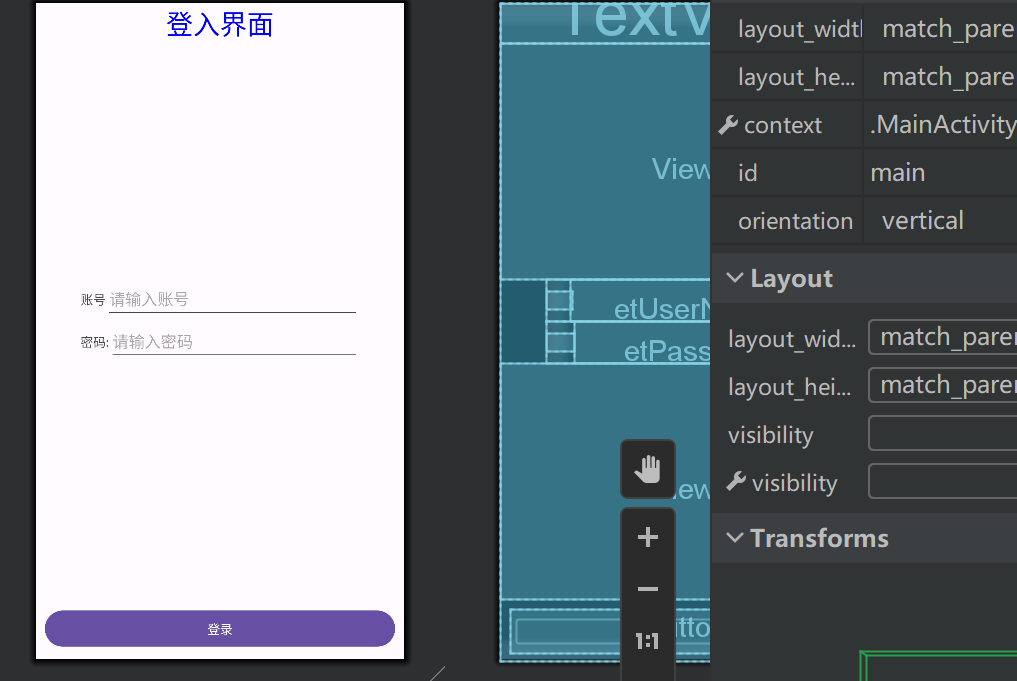Open the Layout layout_height dropdown
The image size is (1017, 681).
coord(942,385)
